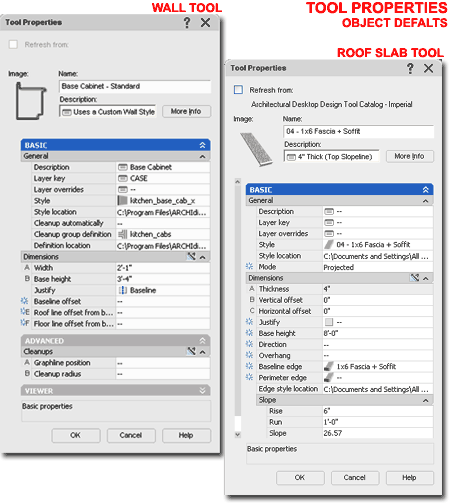Click Justify color box in Roof Slab dialog

329,322
